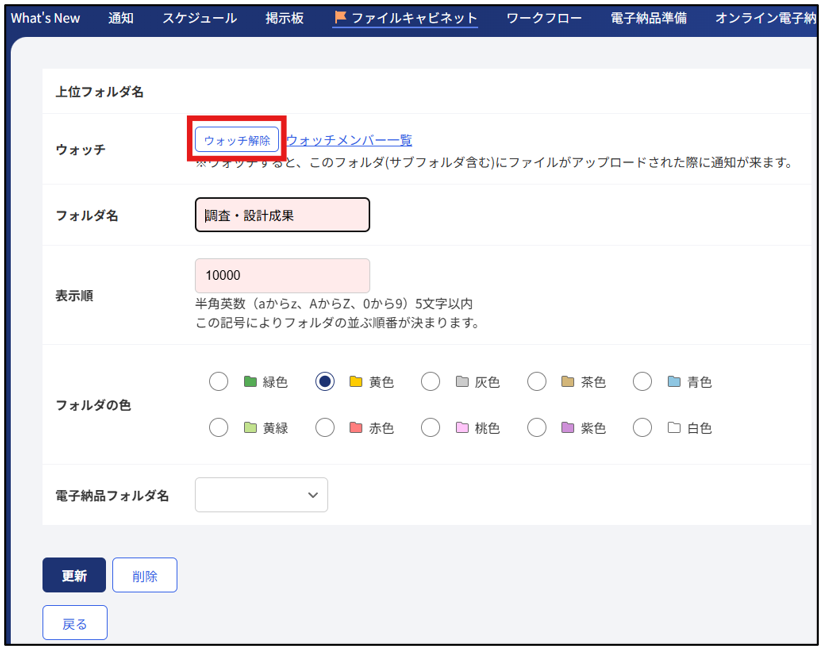The image size is (822, 648).
Task: Click the brown folder icon
Action: pyautogui.click(x=568, y=382)
